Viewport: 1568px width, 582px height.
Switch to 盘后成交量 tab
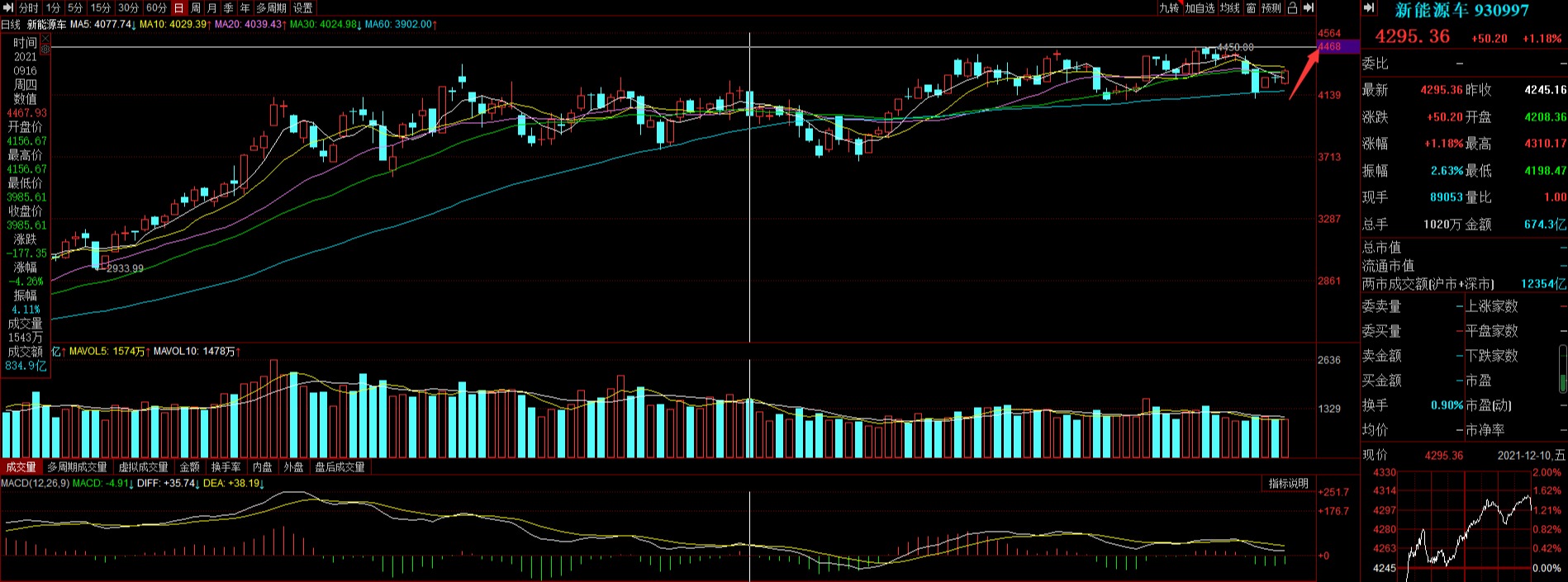340,467
